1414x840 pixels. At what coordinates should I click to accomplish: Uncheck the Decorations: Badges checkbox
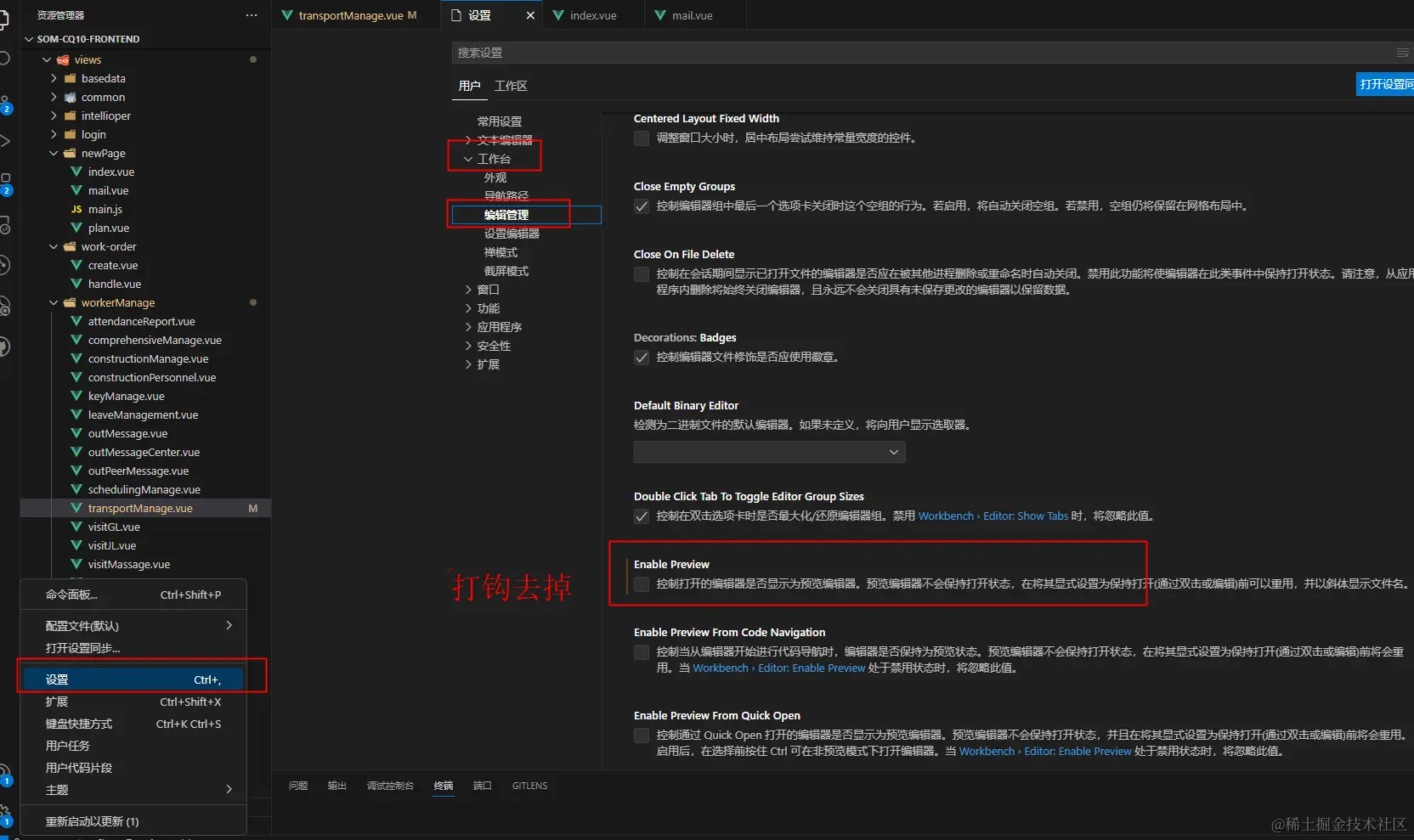pos(642,357)
